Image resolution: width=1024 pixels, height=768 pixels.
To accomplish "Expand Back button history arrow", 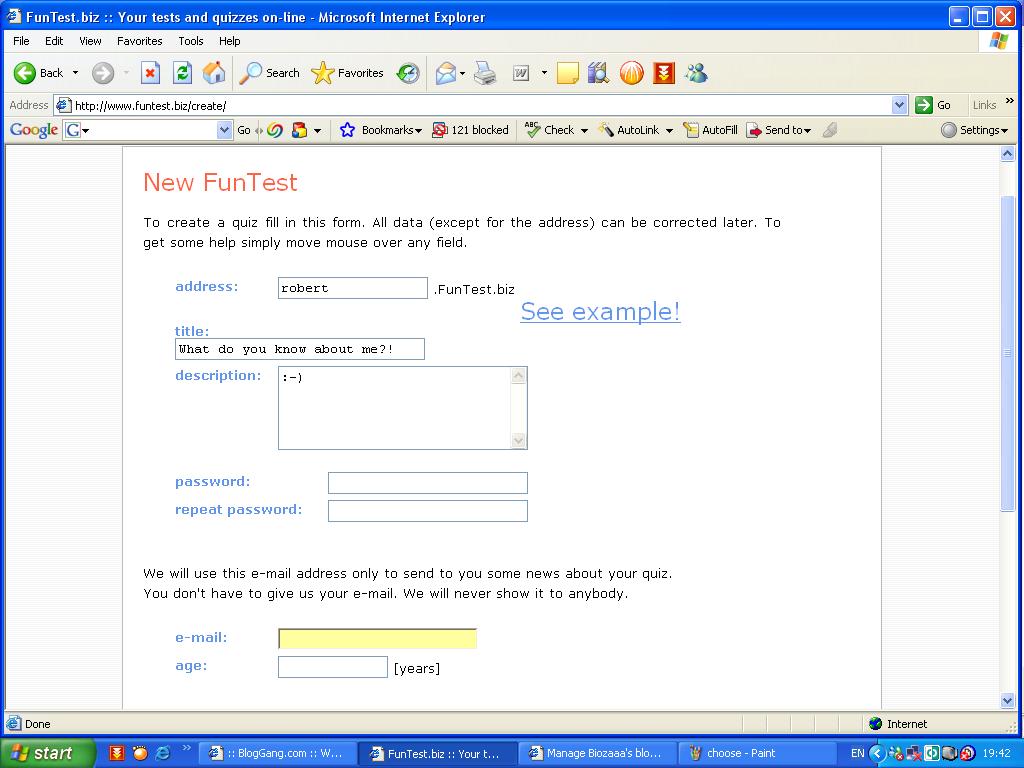I will (75, 73).
